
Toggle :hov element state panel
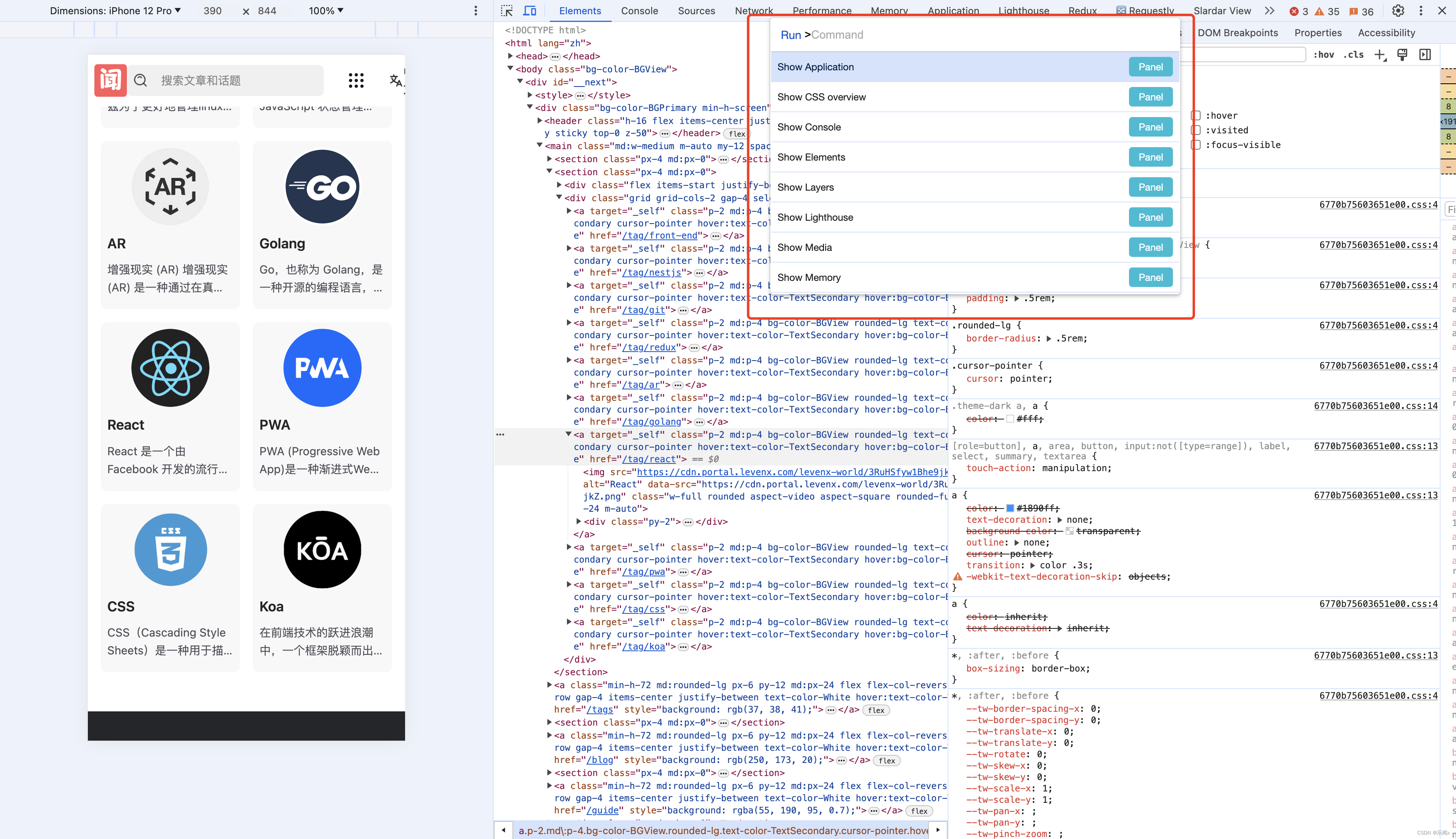click(1323, 54)
